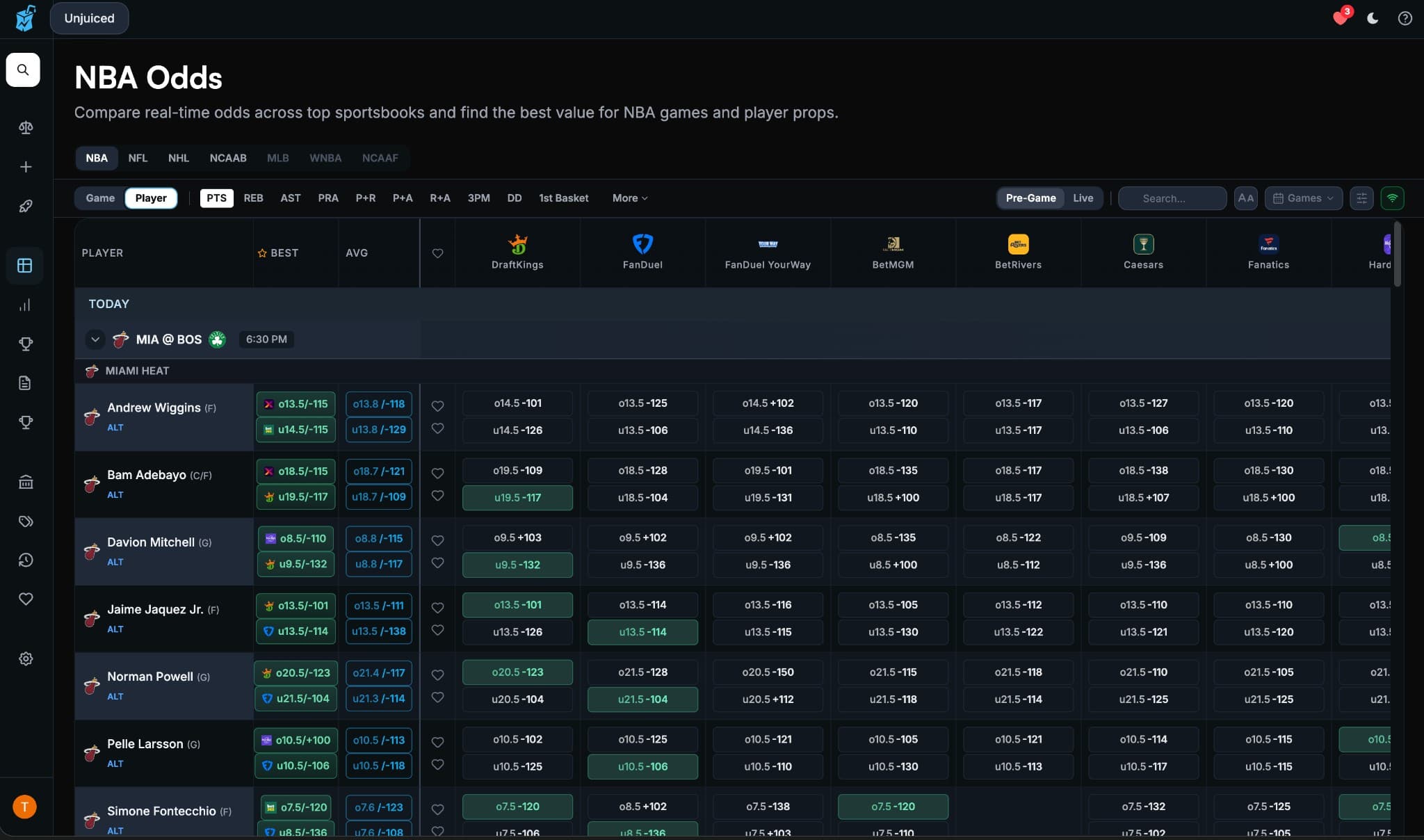This screenshot has height=840, width=1424.
Task: Open search from the left sidebar
Action: [x=24, y=70]
